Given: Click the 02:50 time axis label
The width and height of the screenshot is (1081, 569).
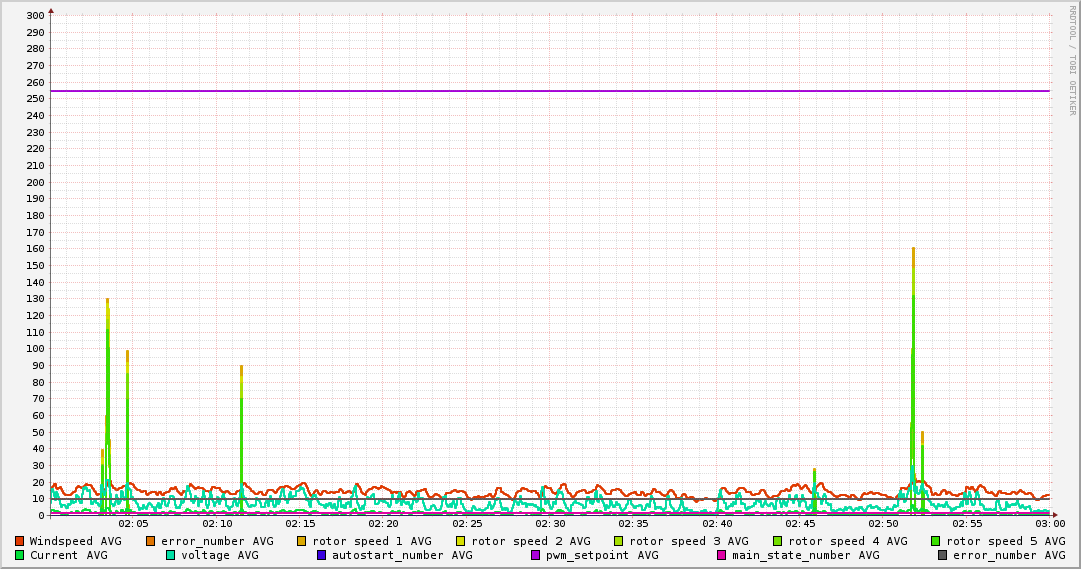Looking at the screenshot, I should pyautogui.click(x=884, y=524).
